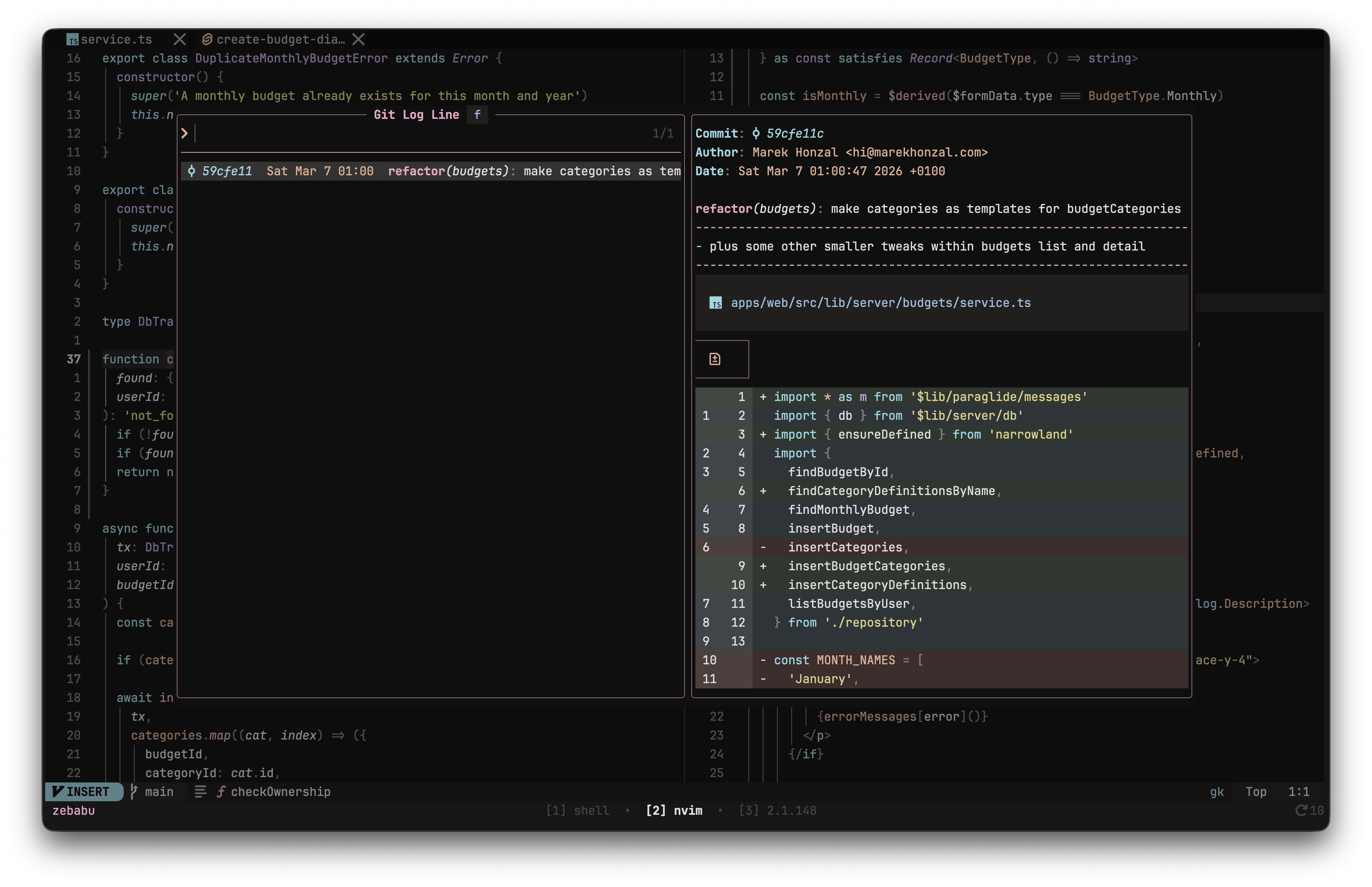
Task: Click removed line const MONTH_NAMES
Action: point(941,660)
